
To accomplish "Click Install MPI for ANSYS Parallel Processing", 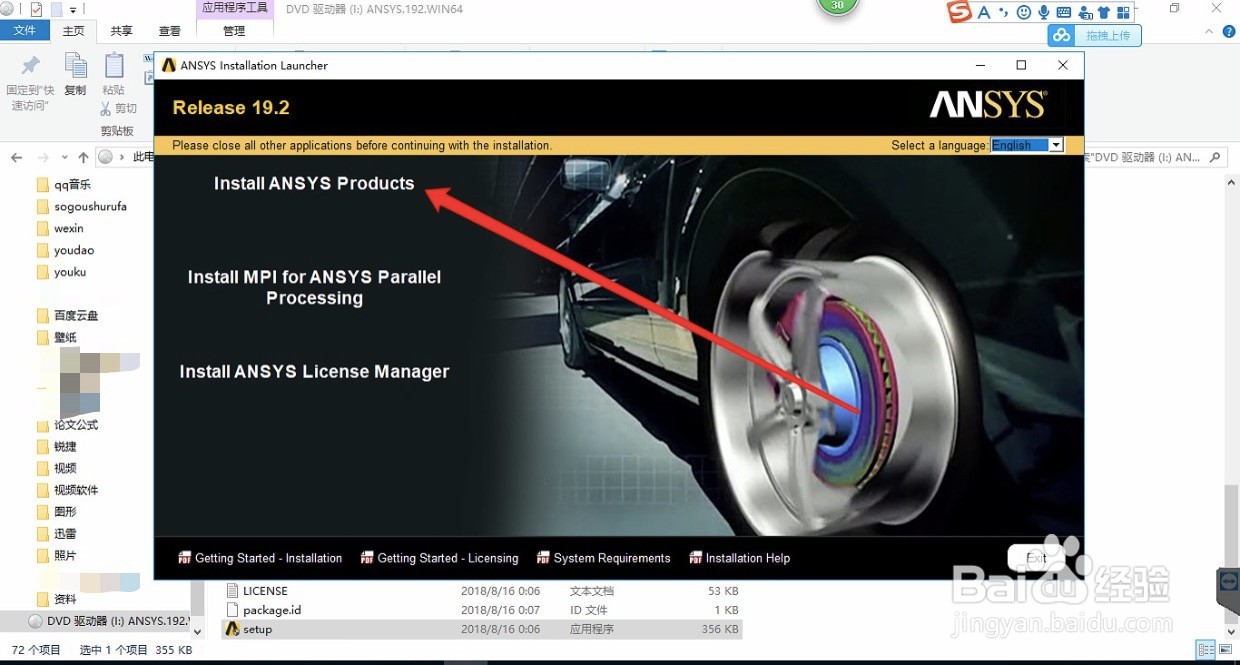I will (314, 287).
